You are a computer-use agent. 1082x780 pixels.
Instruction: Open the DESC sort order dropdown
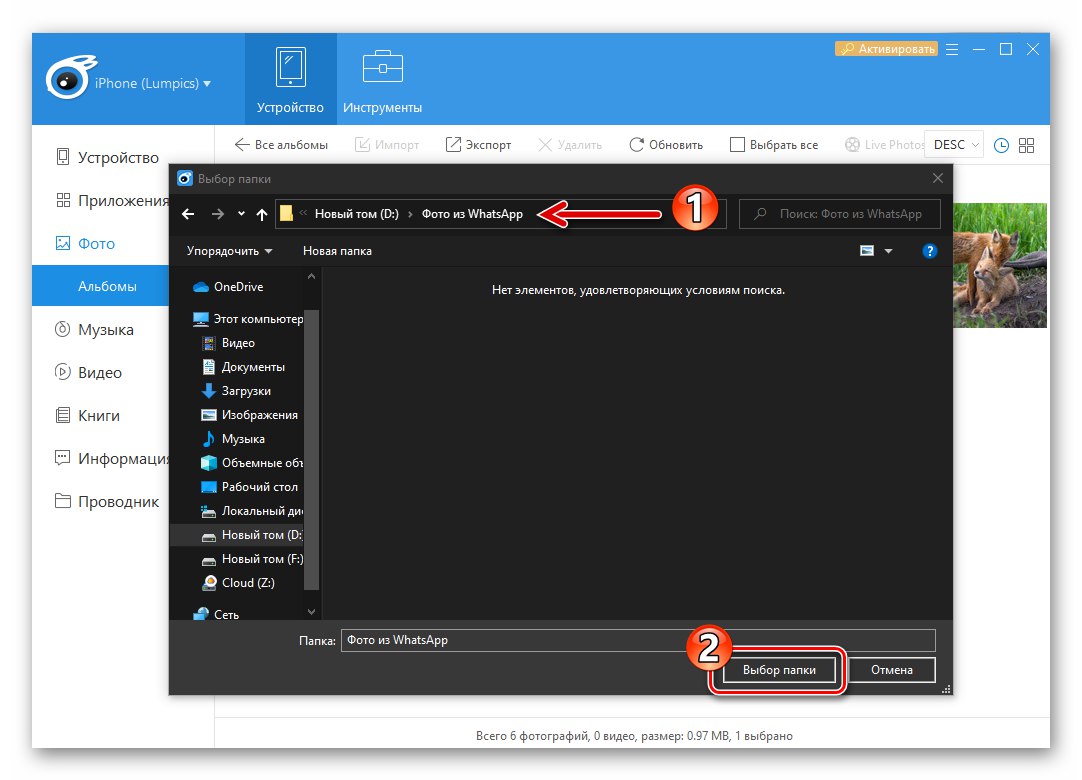(954, 145)
